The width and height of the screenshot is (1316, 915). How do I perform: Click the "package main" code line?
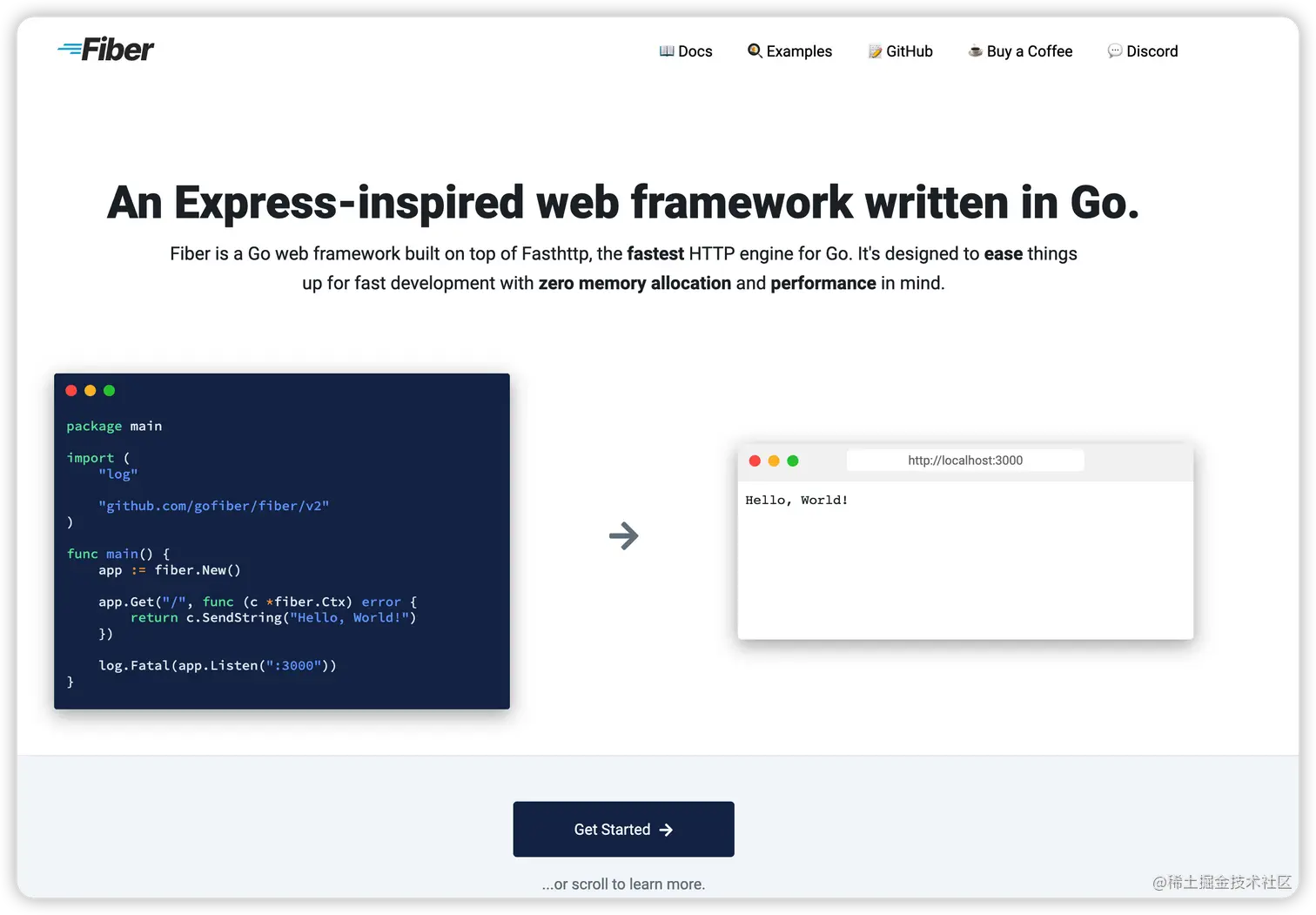[114, 426]
